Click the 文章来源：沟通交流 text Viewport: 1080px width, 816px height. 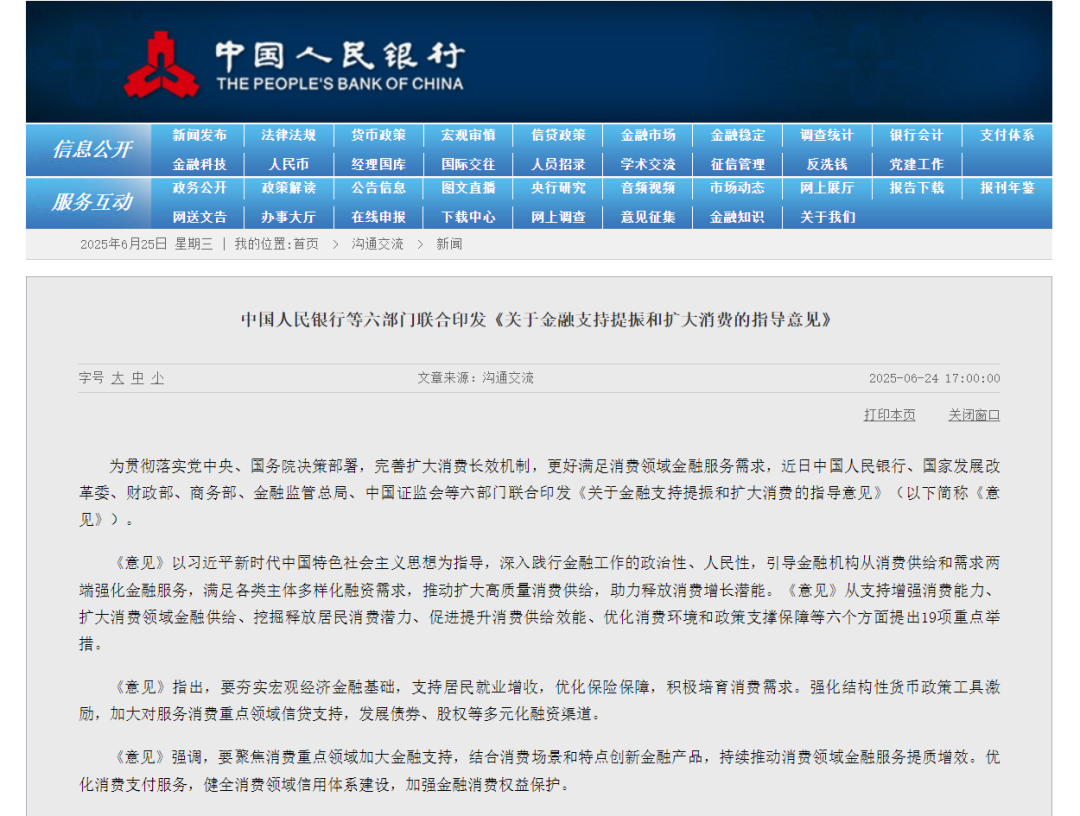click(475, 378)
